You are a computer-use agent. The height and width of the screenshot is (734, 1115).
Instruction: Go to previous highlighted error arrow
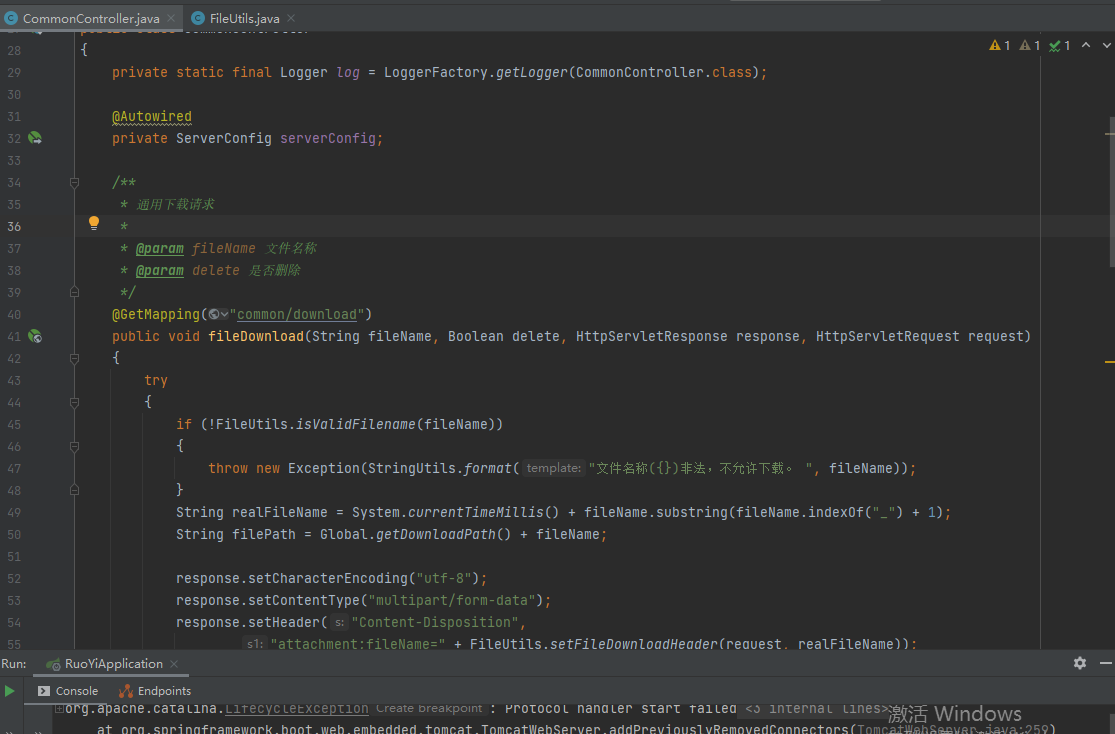tap(1086, 45)
